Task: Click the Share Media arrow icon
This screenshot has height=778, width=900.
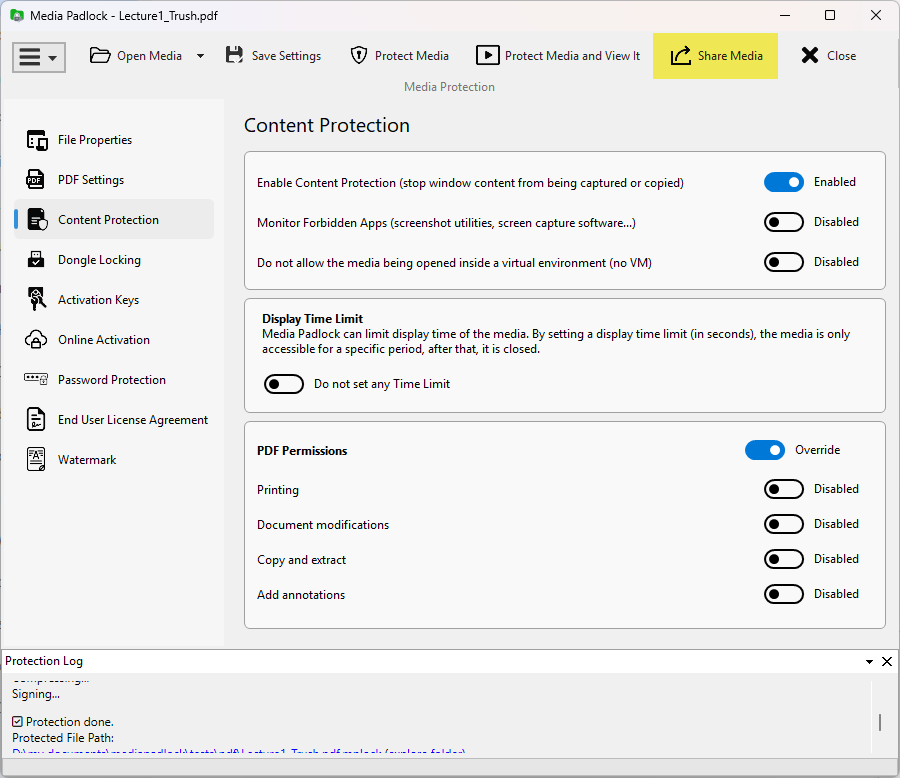Action: (x=681, y=56)
